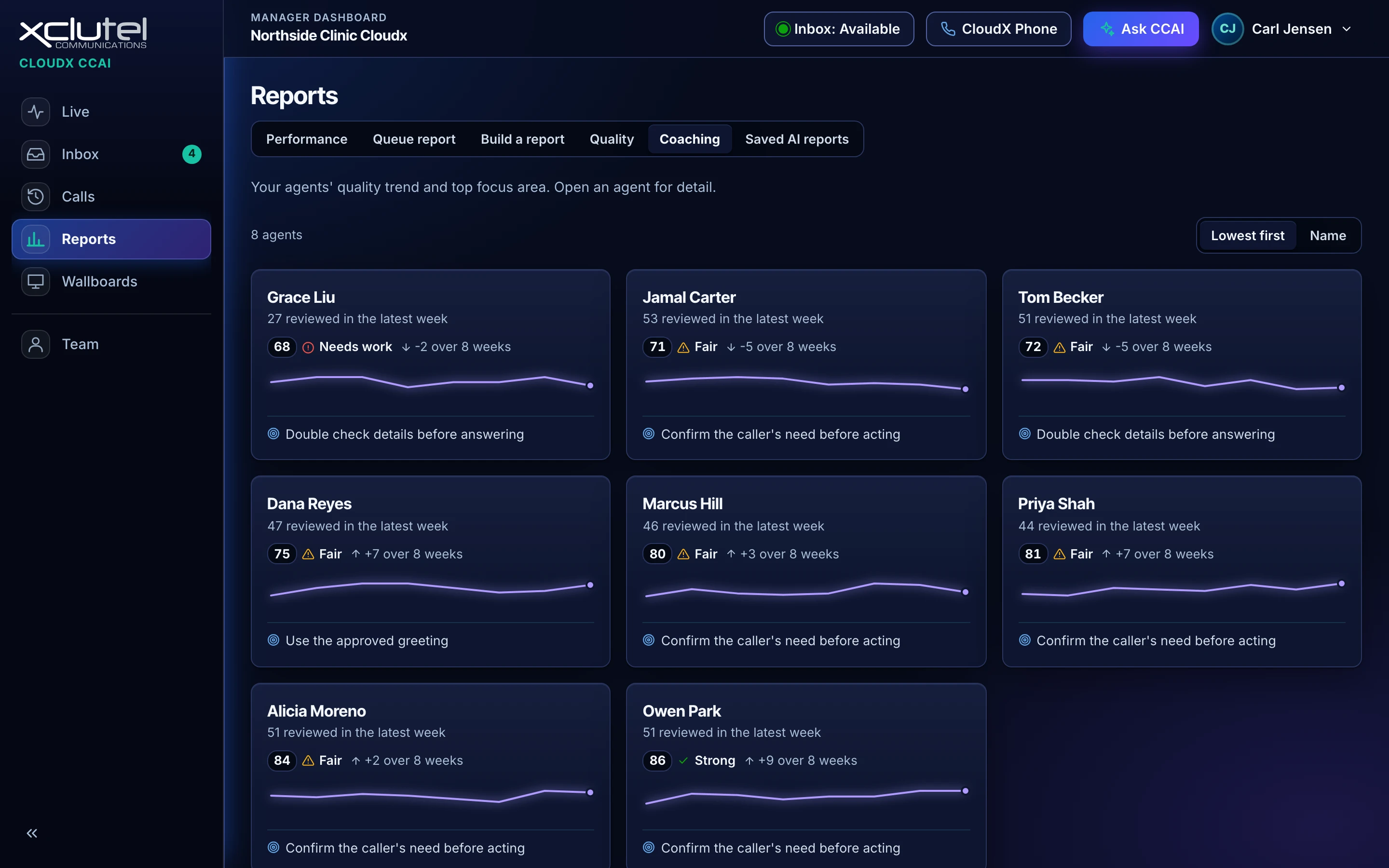Switch to the Performance tab

[x=307, y=139]
